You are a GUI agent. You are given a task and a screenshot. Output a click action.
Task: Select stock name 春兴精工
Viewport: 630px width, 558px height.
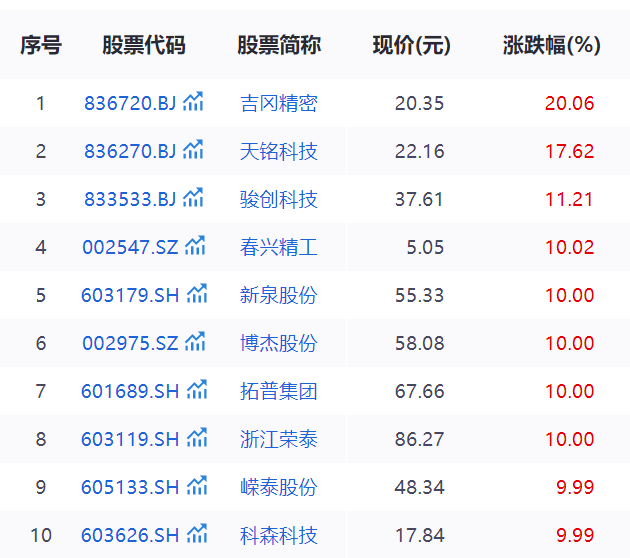pyautogui.click(x=279, y=247)
